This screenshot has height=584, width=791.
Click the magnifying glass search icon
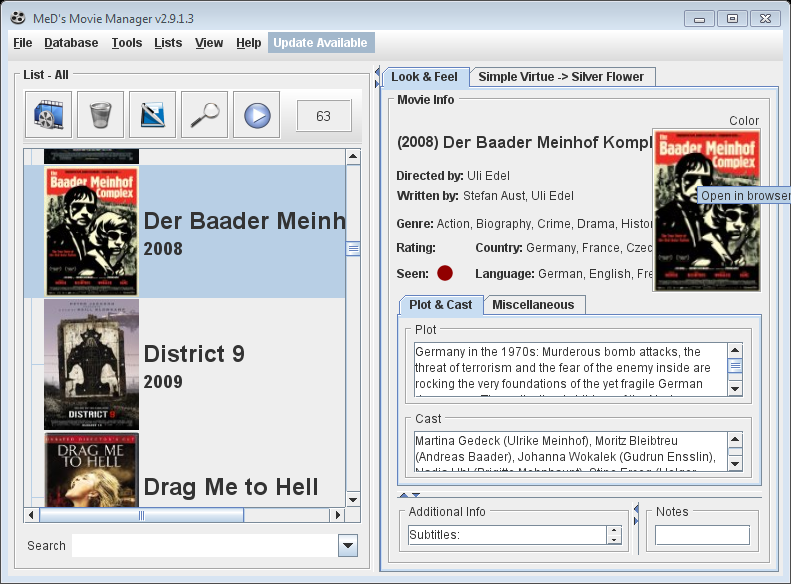(x=204, y=115)
